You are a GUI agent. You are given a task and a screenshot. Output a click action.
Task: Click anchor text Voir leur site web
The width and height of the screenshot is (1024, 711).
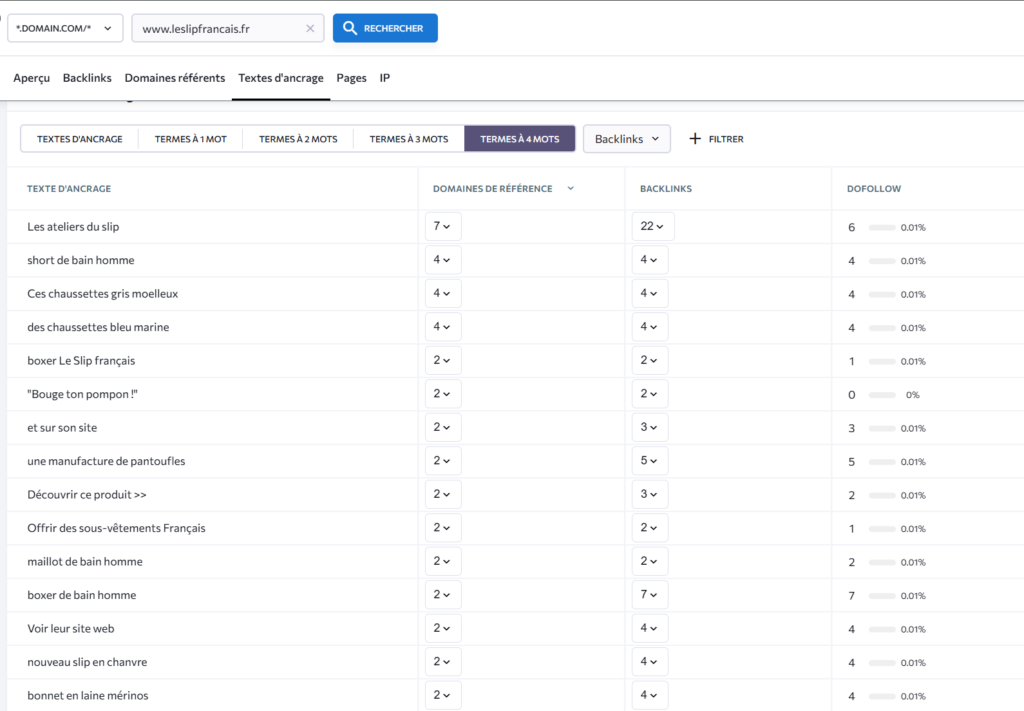click(x=71, y=628)
